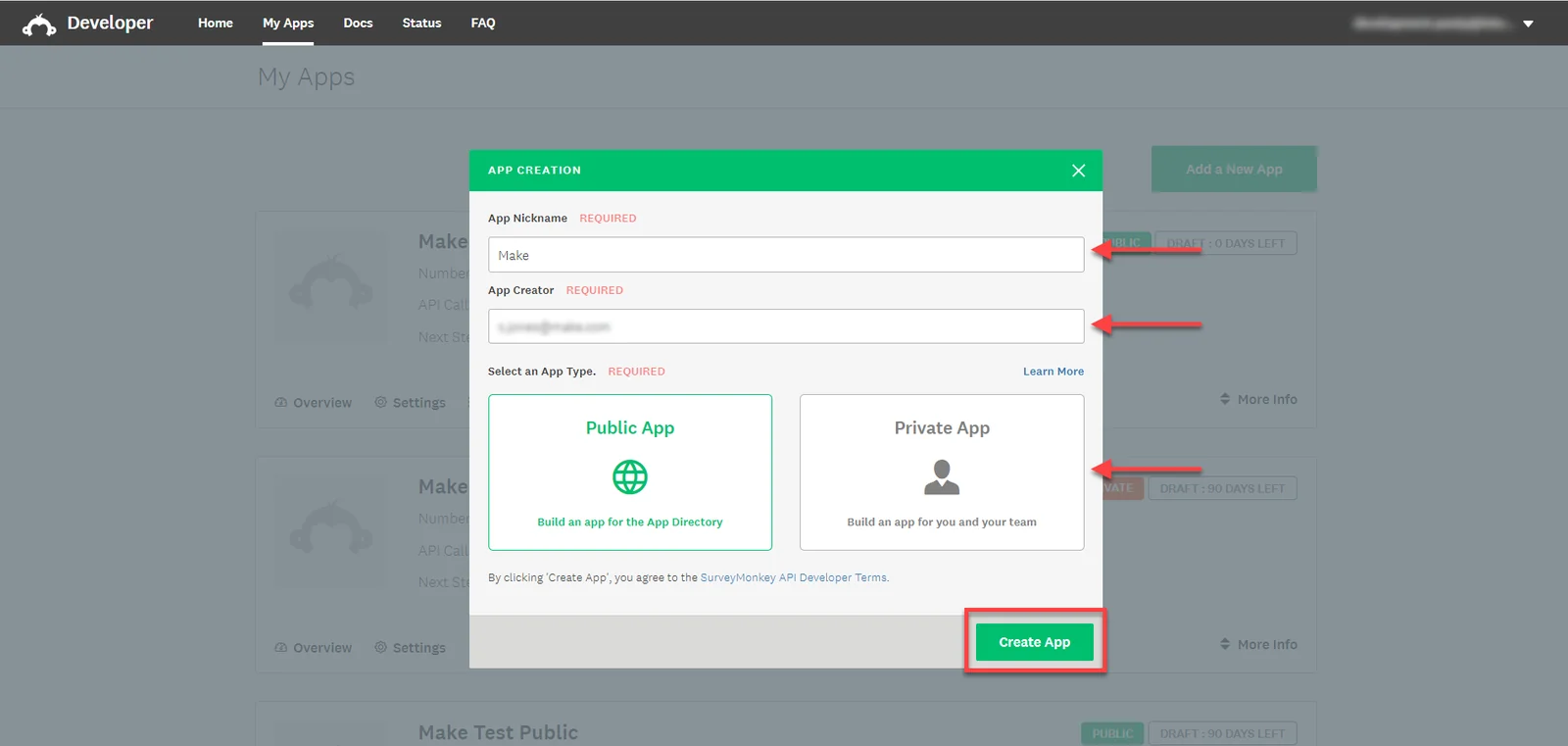Image resolution: width=1568 pixels, height=746 pixels.
Task: Click the SurveyMonkey Developer logo icon
Action: (39, 25)
